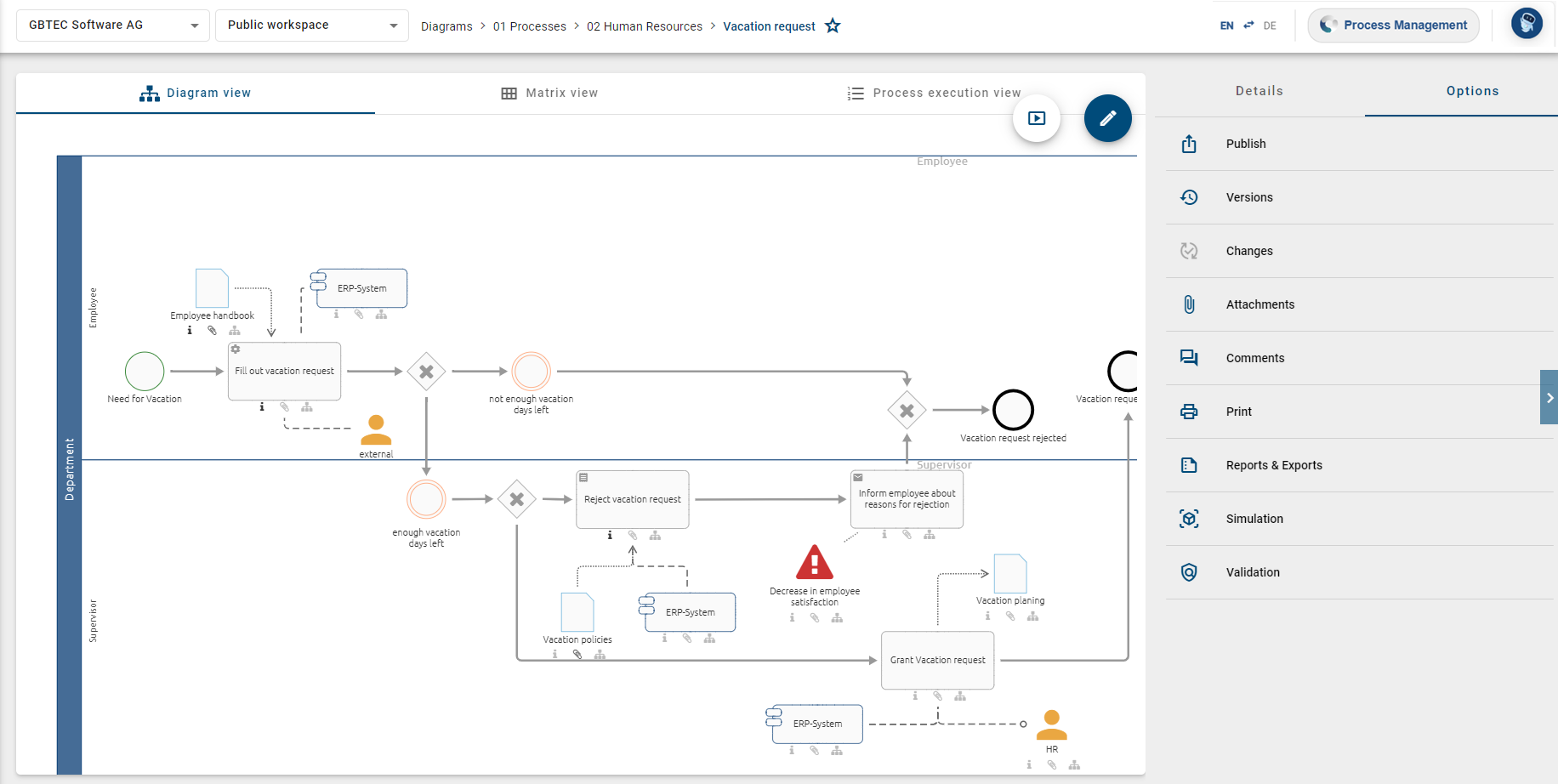
Task: Go to 02 Human Resources breadcrumb
Action: tap(645, 26)
